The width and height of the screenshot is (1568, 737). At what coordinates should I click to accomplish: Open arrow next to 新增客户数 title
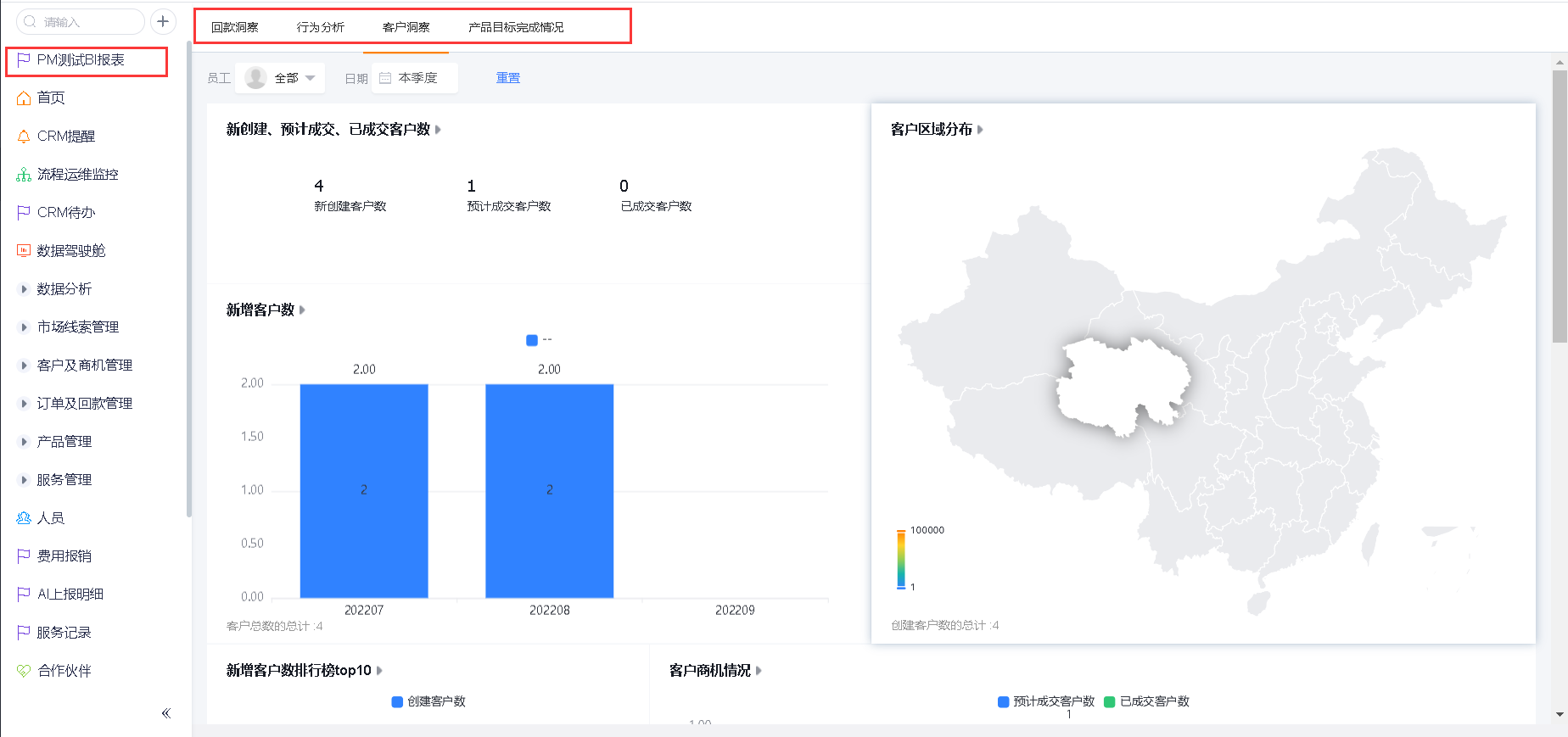(302, 310)
